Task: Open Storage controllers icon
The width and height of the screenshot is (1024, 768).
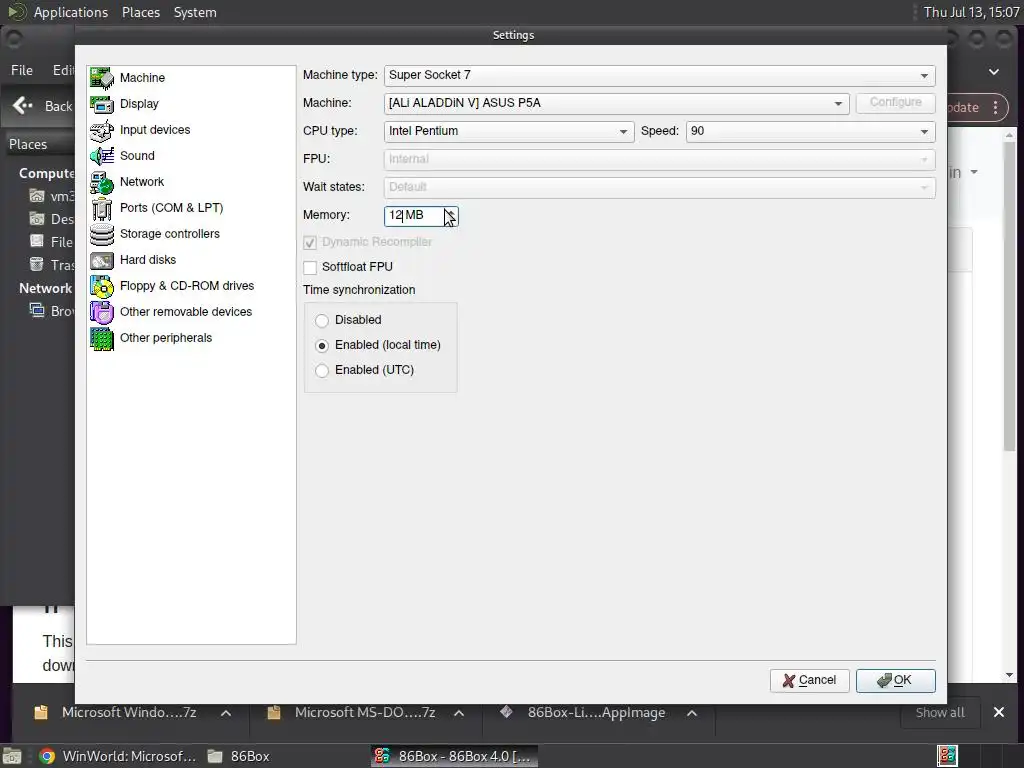Action: 102,234
